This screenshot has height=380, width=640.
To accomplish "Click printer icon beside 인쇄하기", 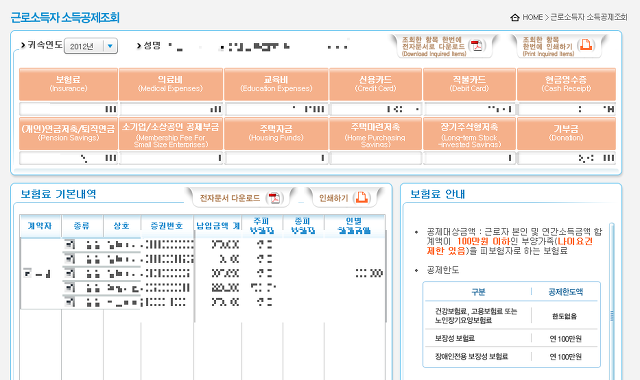I will tap(361, 198).
